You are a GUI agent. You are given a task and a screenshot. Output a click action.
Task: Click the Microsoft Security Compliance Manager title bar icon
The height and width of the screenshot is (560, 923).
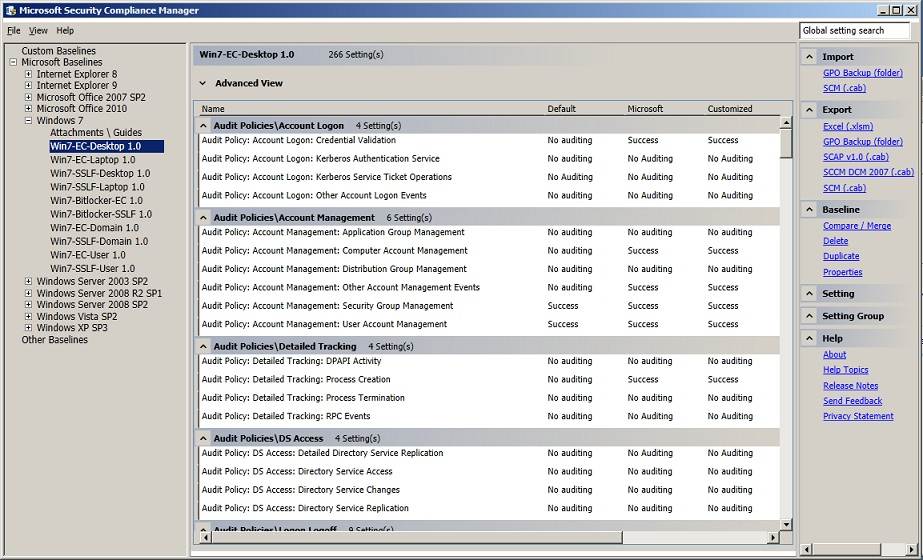click(9, 10)
